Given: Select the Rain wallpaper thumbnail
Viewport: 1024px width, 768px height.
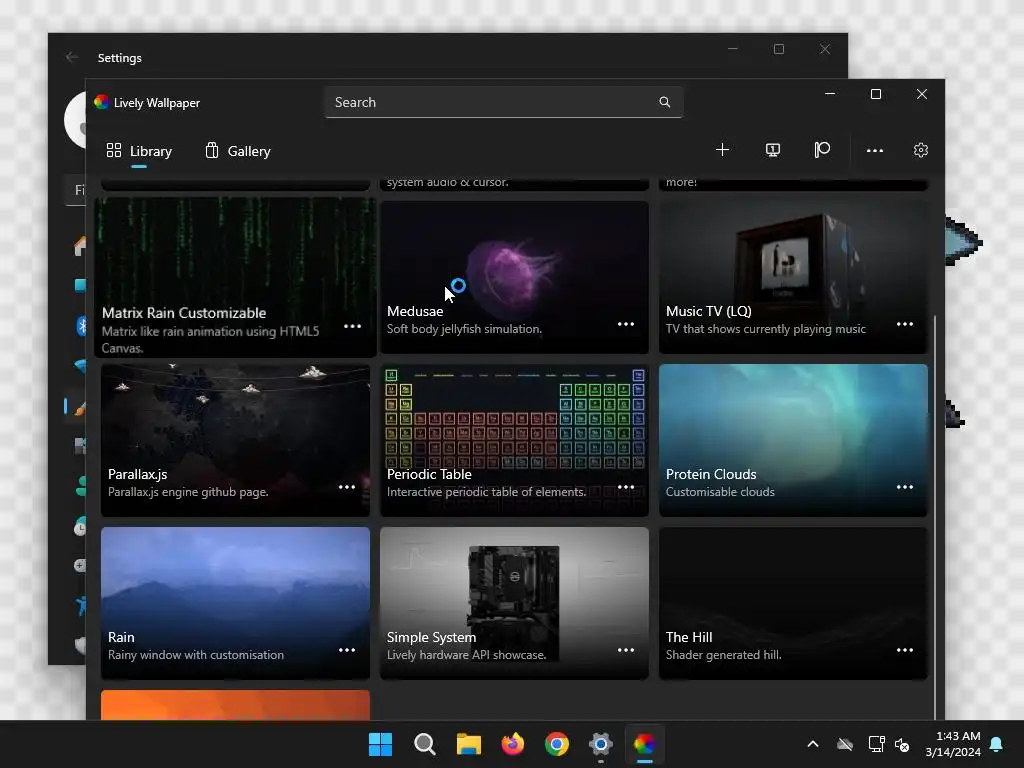Looking at the screenshot, I should tap(235, 603).
